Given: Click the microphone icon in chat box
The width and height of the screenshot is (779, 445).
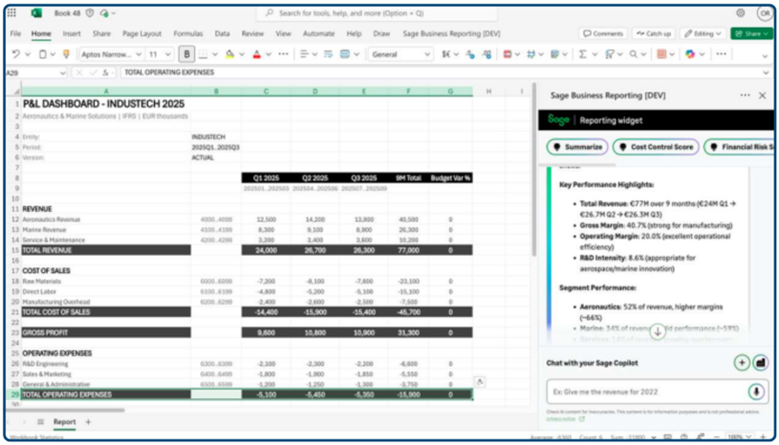Looking at the screenshot, I should tap(756, 392).
